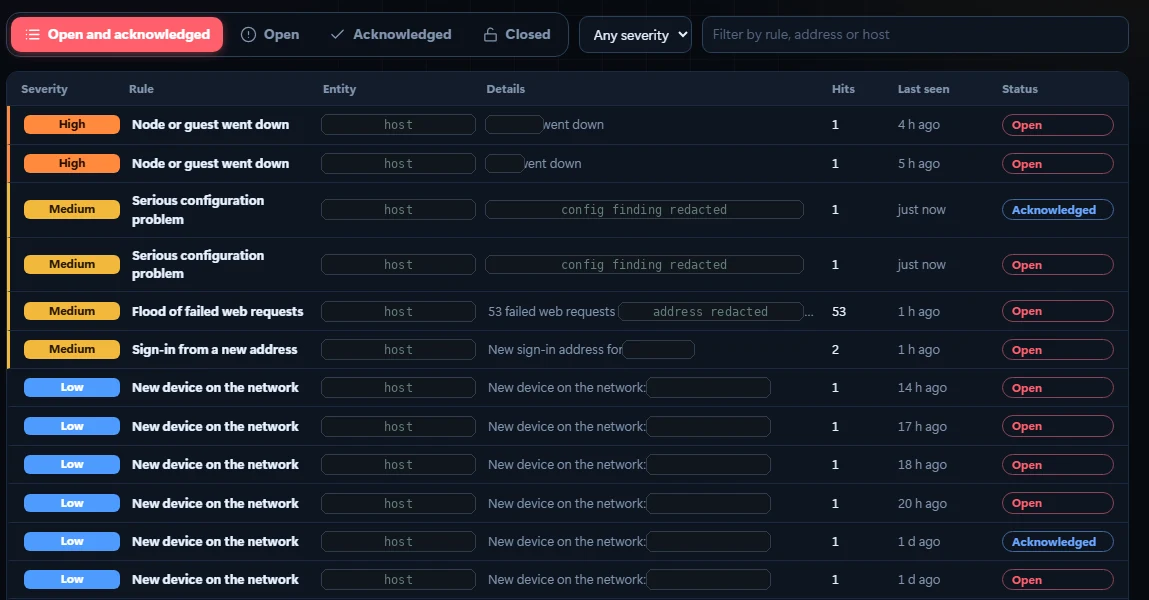
Task: Open the Any severity dropdown
Action: click(x=635, y=35)
